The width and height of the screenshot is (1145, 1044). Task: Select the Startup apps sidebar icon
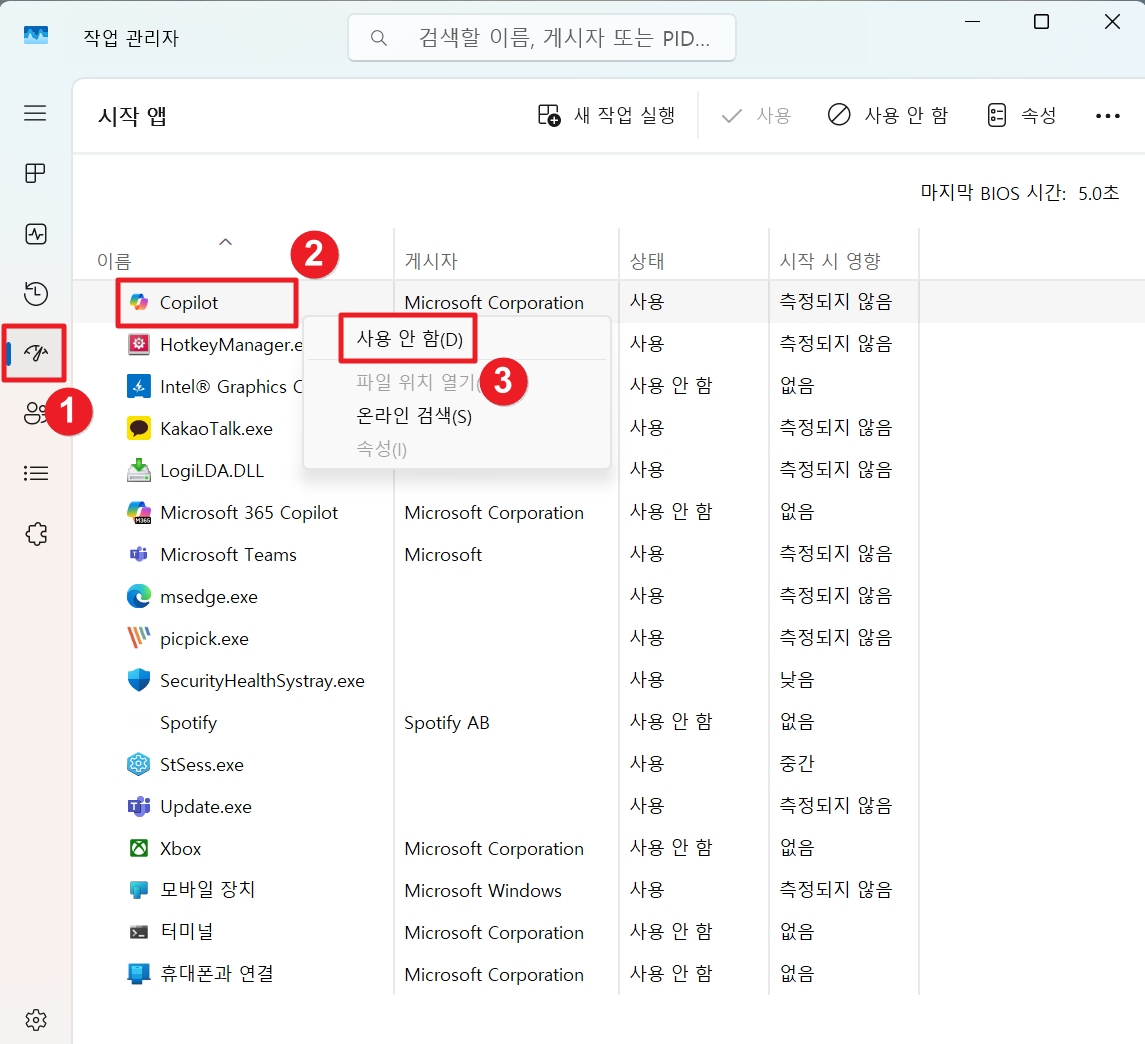(35, 353)
